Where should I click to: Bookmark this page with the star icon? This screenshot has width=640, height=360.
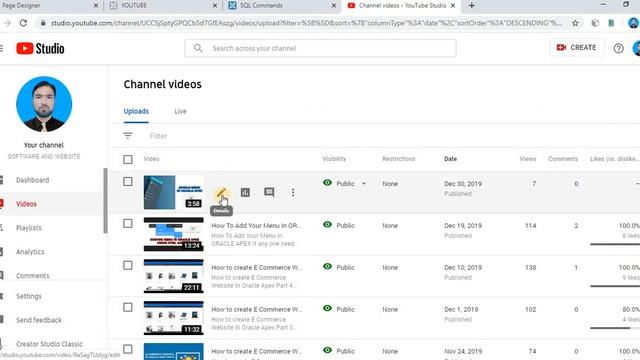[575, 23]
